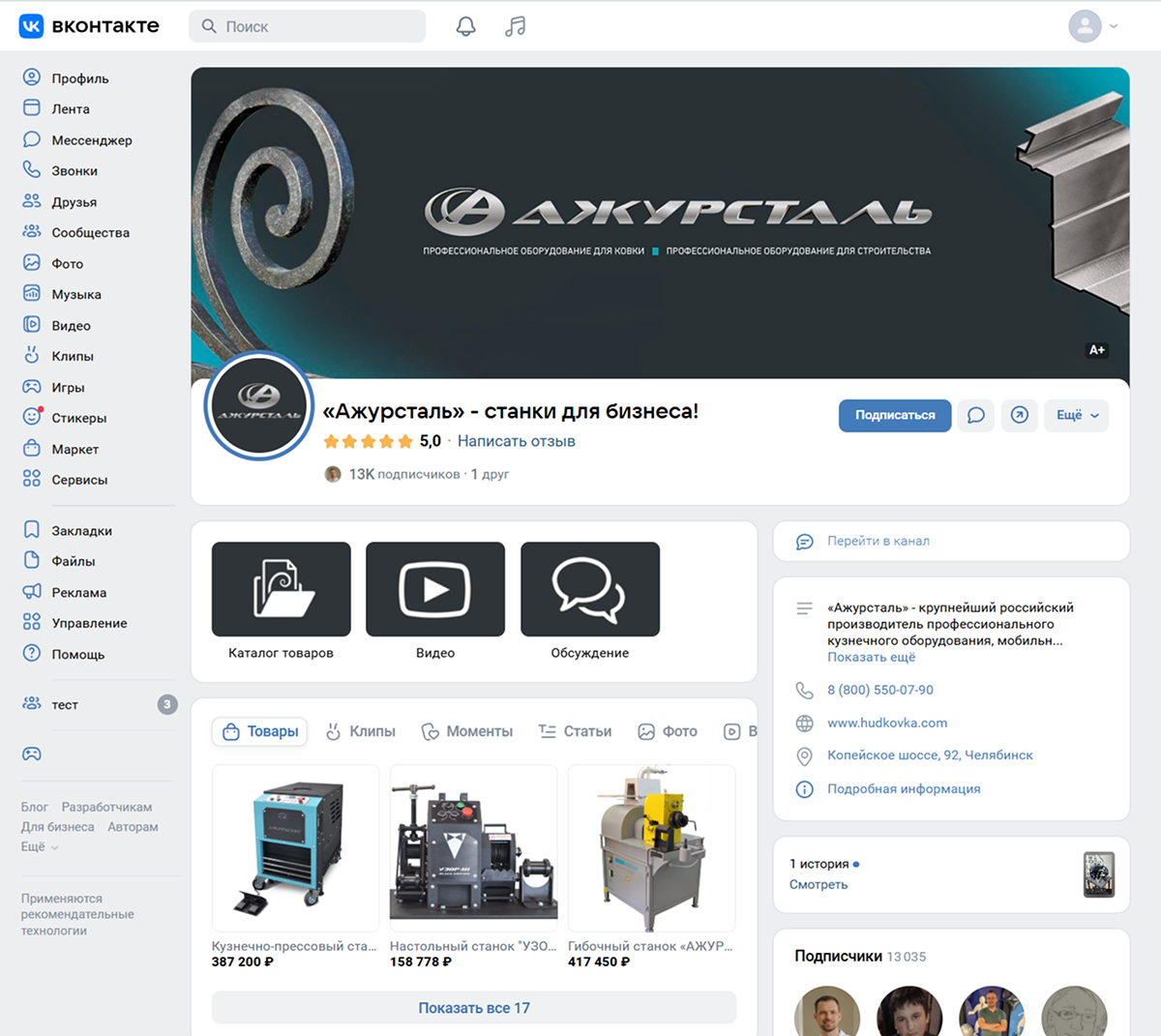Toggle the A+ accessibility badge on cover
The image size is (1161, 1036).
point(1096,350)
